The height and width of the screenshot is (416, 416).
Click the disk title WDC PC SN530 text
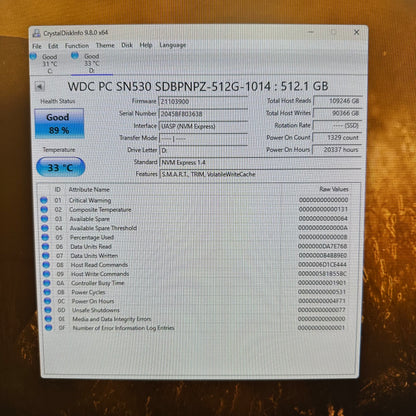pyautogui.click(x=198, y=86)
